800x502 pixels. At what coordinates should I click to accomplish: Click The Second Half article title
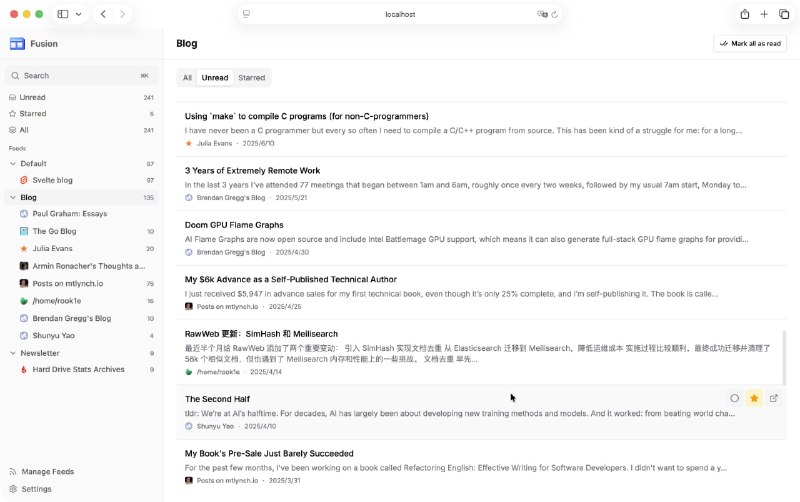tap(217, 399)
